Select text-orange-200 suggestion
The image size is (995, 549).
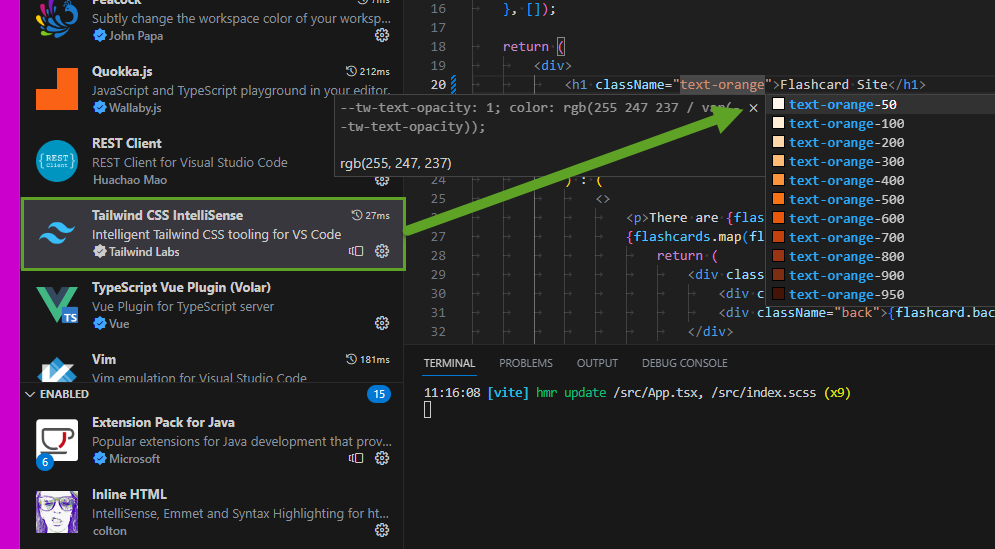click(880, 142)
